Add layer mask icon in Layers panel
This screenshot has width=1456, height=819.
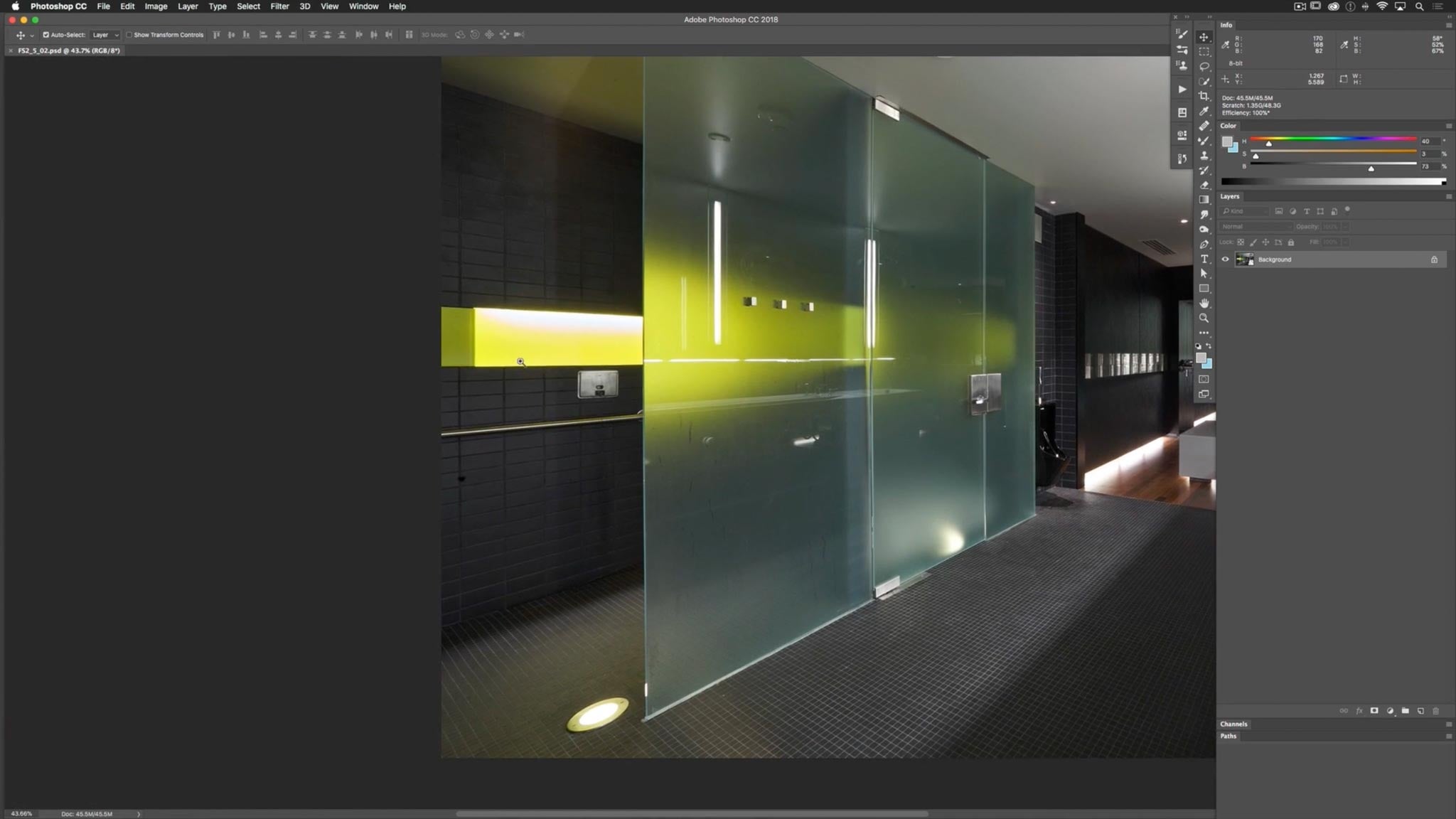click(1374, 711)
